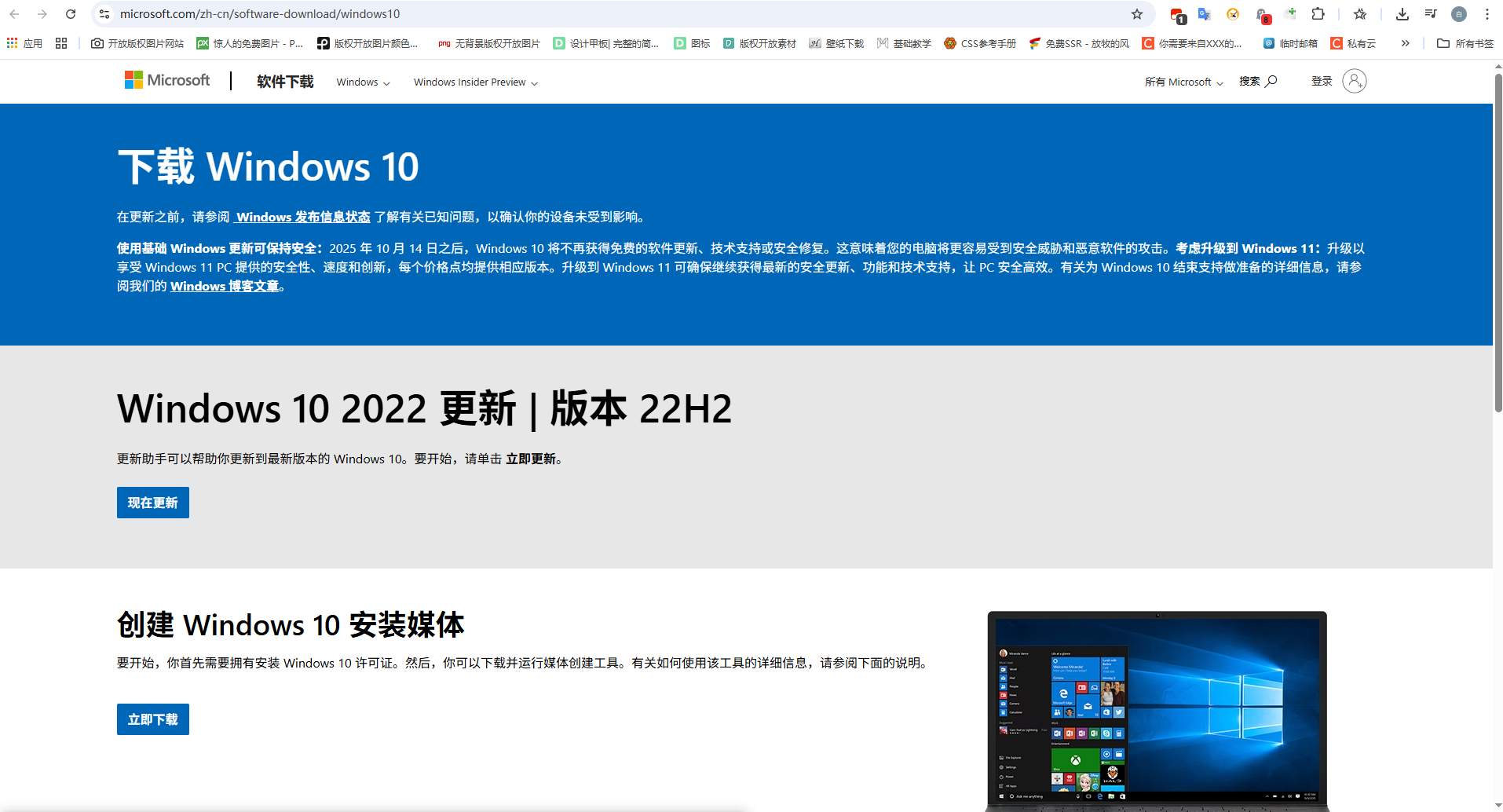
Task: Show hidden bookmarks with the double chevron
Action: pyautogui.click(x=1405, y=43)
